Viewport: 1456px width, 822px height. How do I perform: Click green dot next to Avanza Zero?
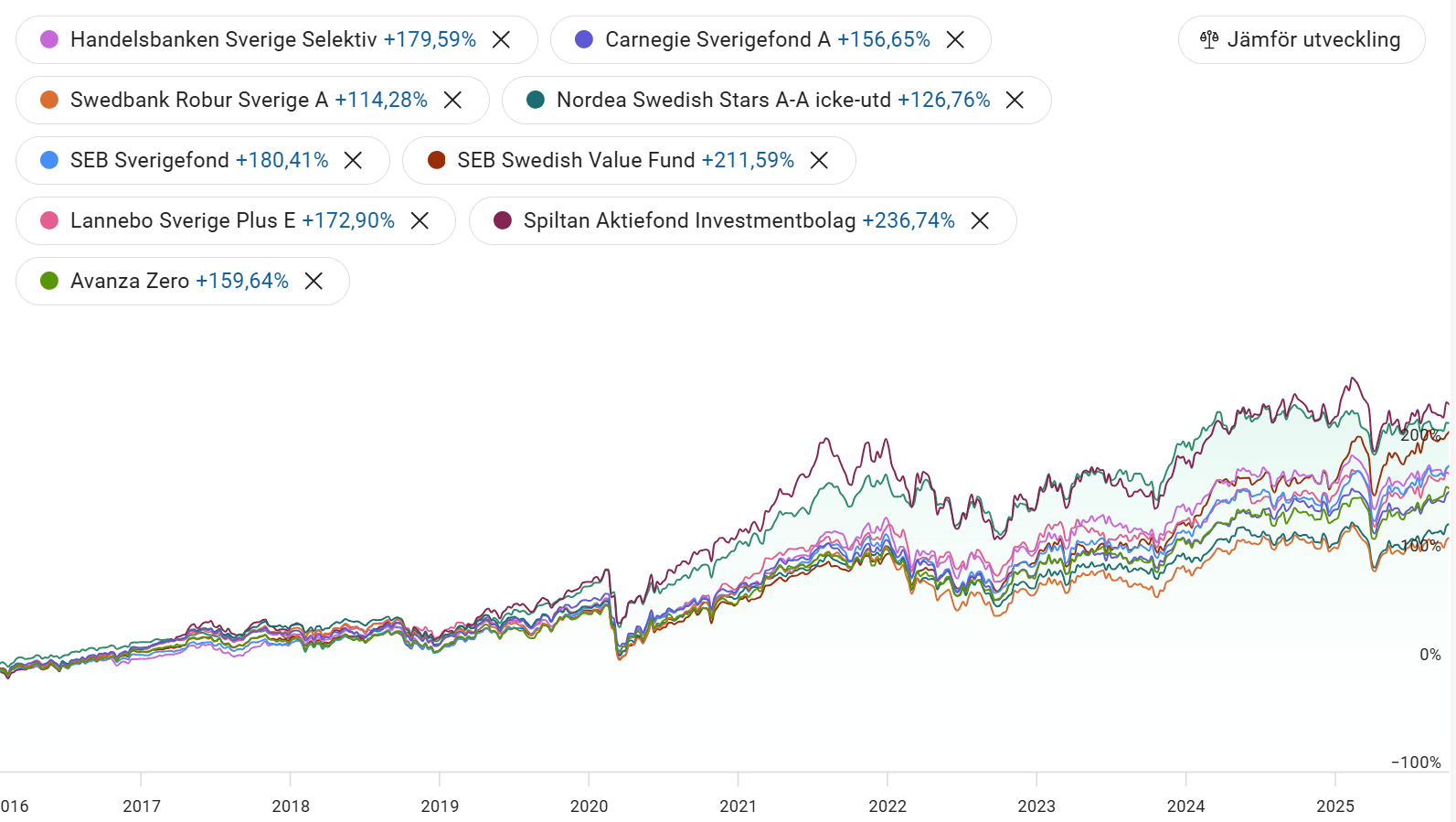[49, 281]
